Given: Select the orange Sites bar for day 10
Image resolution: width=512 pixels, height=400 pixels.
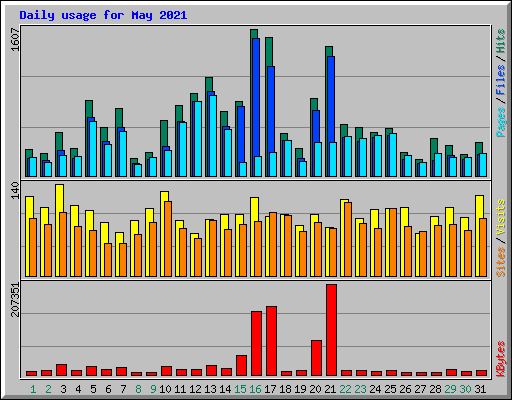Looking at the screenshot, I should click(168, 239).
